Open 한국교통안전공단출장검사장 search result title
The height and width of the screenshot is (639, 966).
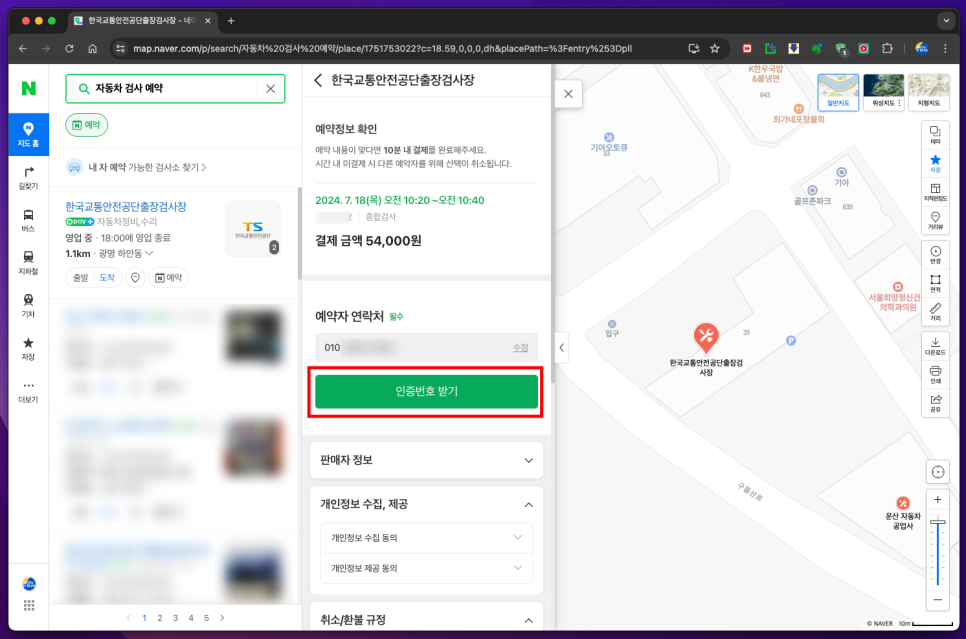pyautogui.click(x=126, y=206)
